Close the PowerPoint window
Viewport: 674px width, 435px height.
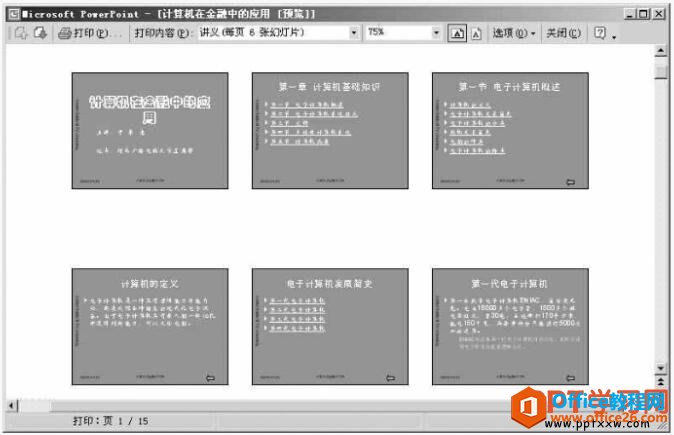click(x=659, y=14)
